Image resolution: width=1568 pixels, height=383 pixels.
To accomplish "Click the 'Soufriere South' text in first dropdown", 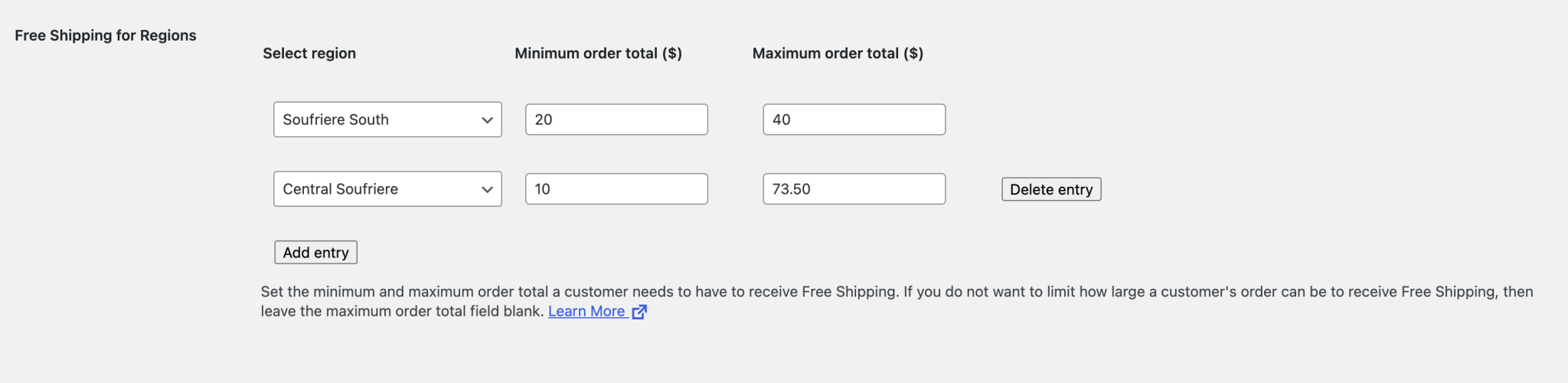I will (335, 119).
